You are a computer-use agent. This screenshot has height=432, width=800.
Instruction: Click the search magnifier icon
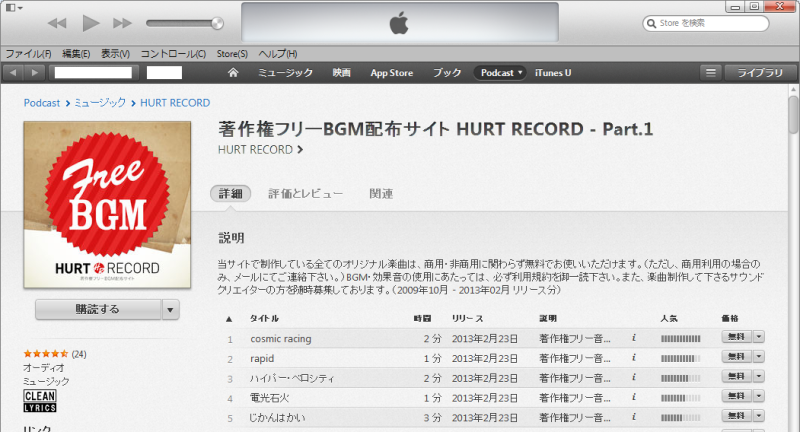(651, 23)
